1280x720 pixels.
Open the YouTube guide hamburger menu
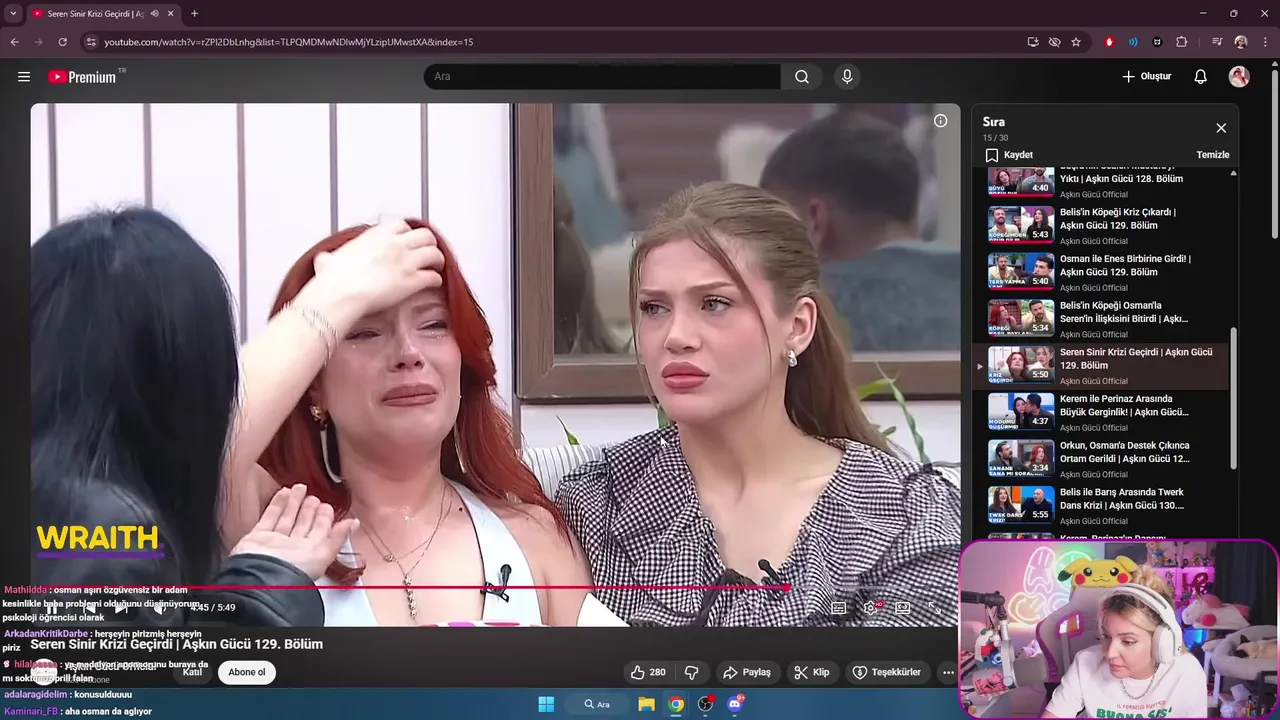click(x=24, y=77)
